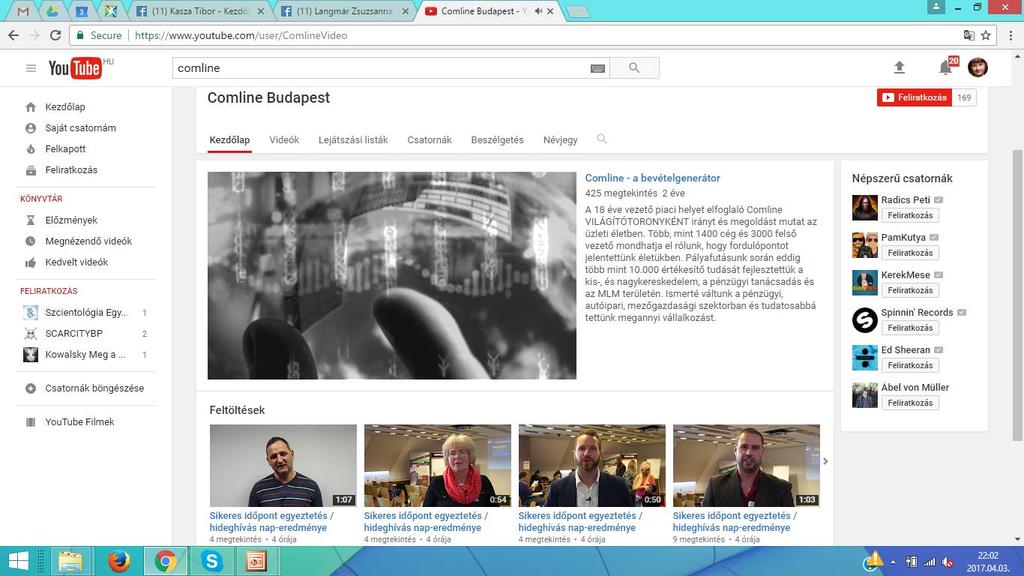
Task: Go to the YouTube logo home
Action: 75,68
